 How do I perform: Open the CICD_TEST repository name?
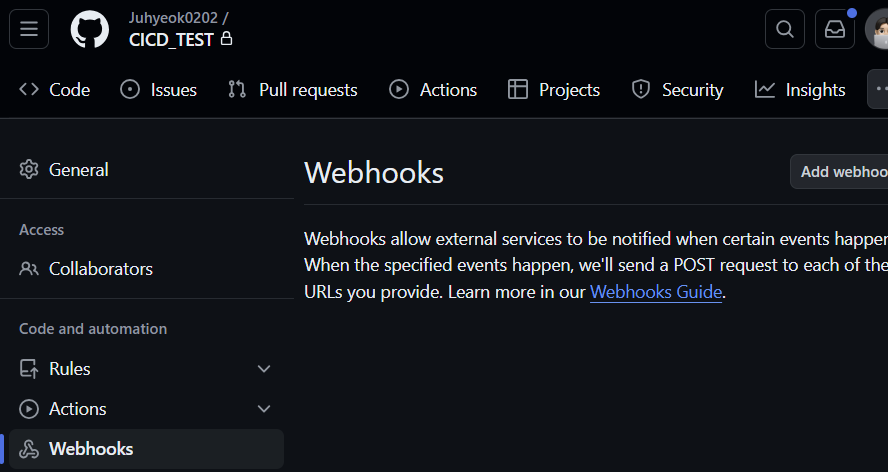pos(171,40)
